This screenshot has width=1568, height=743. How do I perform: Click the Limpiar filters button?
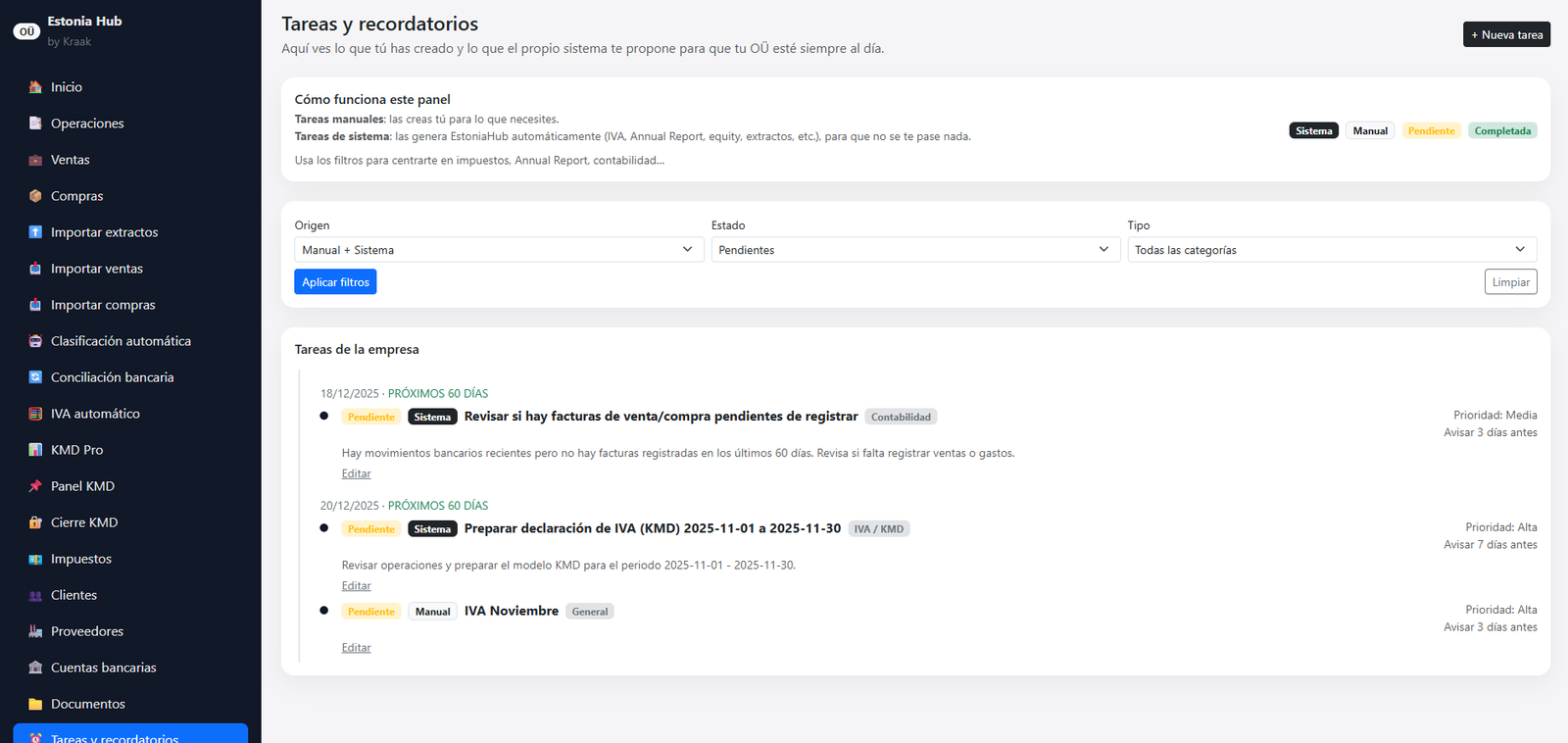tap(1510, 282)
